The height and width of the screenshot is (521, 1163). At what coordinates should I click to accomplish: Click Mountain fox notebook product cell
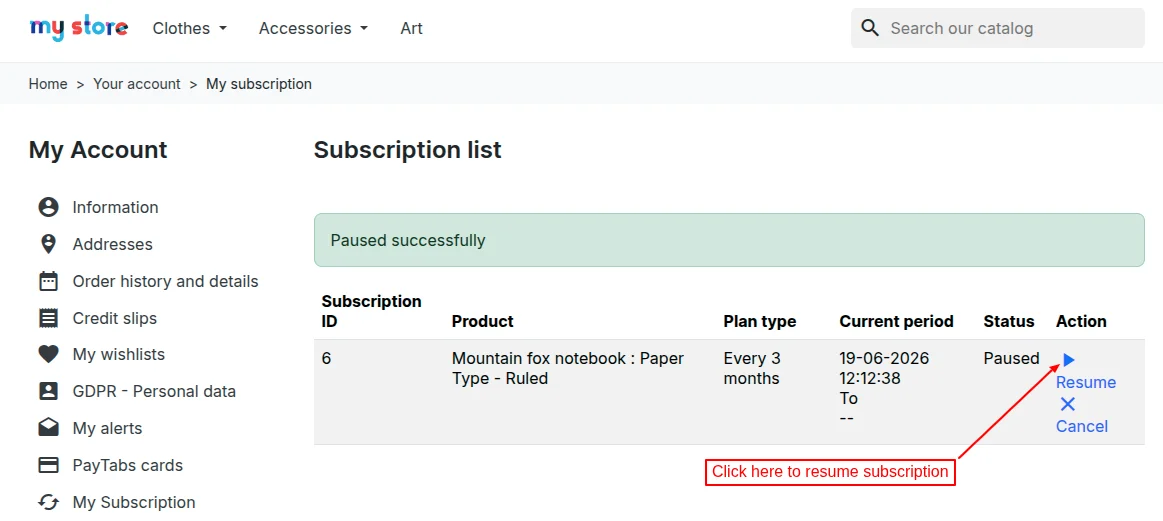pos(568,369)
